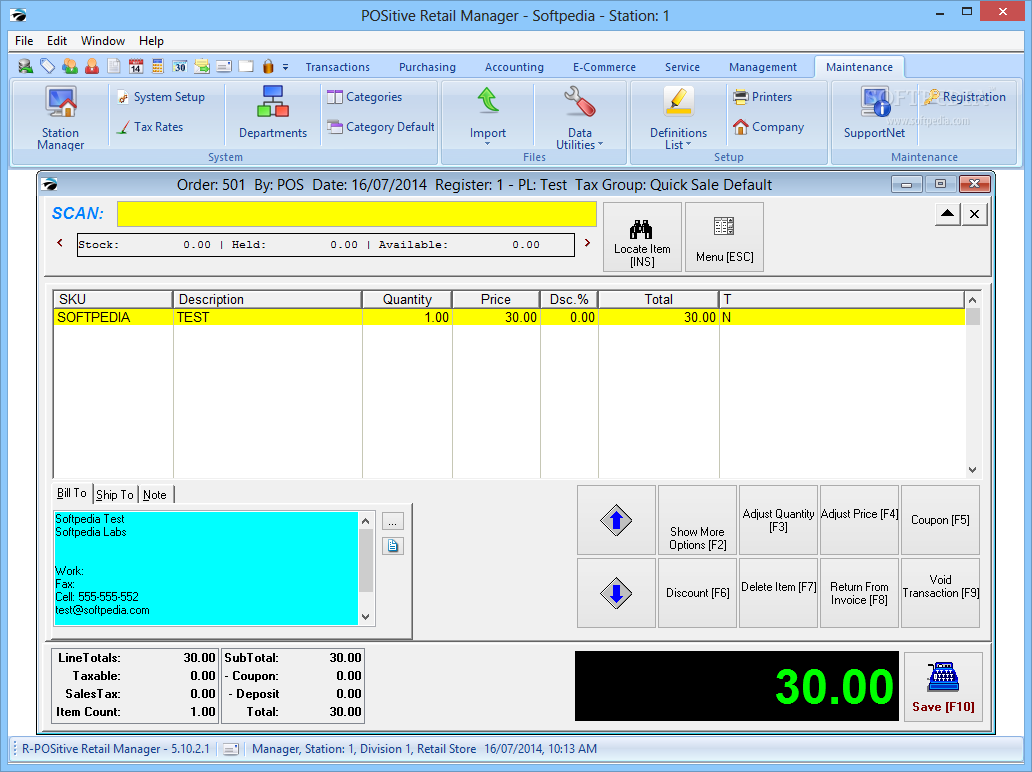The image size is (1032, 772).
Task: Click Adjust Quantity [F3]
Action: pos(778,520)
